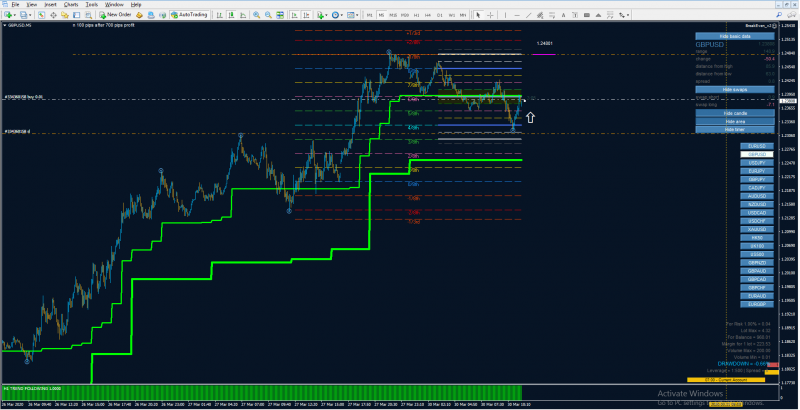Select the Fibonacci retracement tool
The width and height of the screenshot is (800, 410).
click(x=552, y=15)
